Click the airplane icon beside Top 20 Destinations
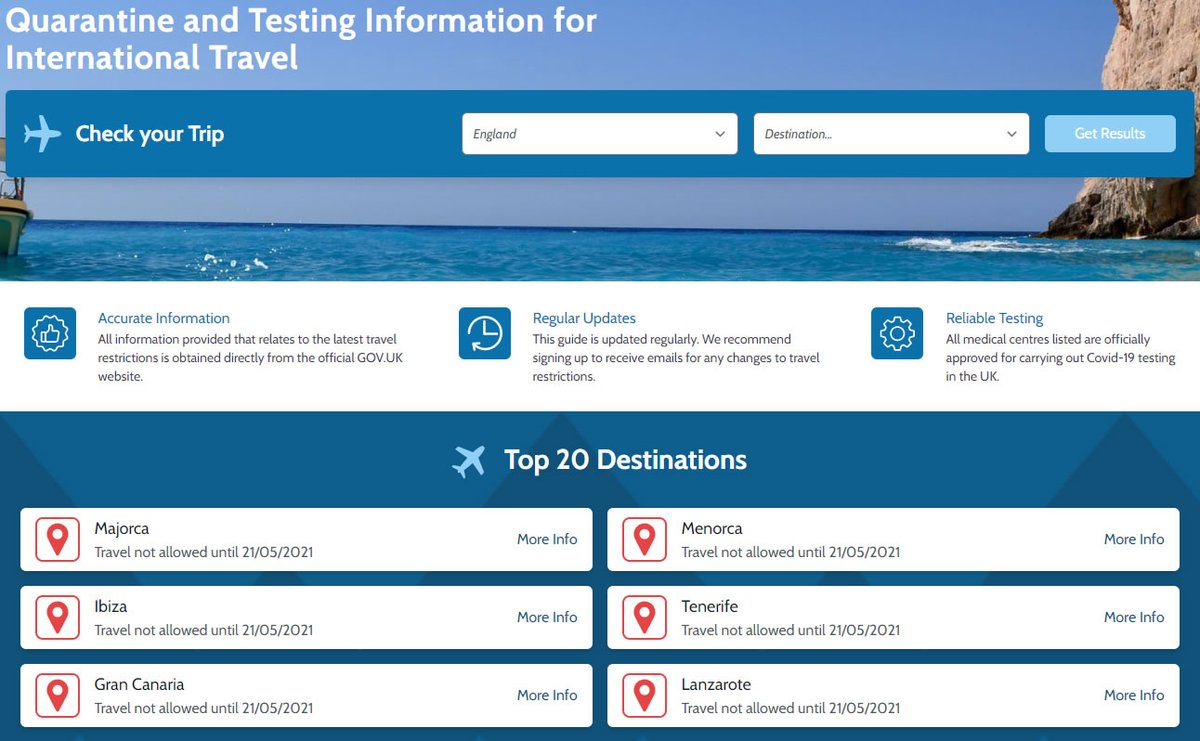This screenshot has height=741, width=1200. (469, 460)
